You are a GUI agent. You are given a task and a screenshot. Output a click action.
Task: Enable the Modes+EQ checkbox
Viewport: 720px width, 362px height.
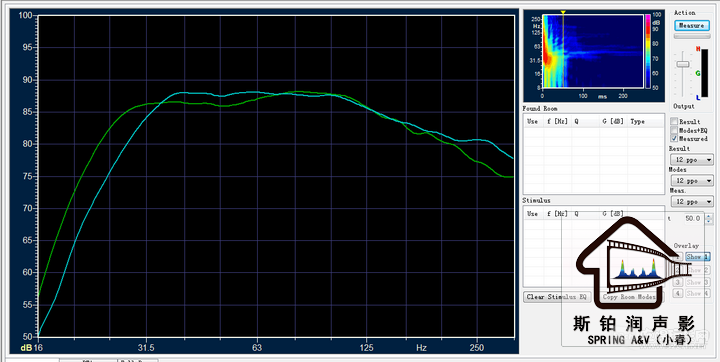pyautogui.click(x=674, y=130)
